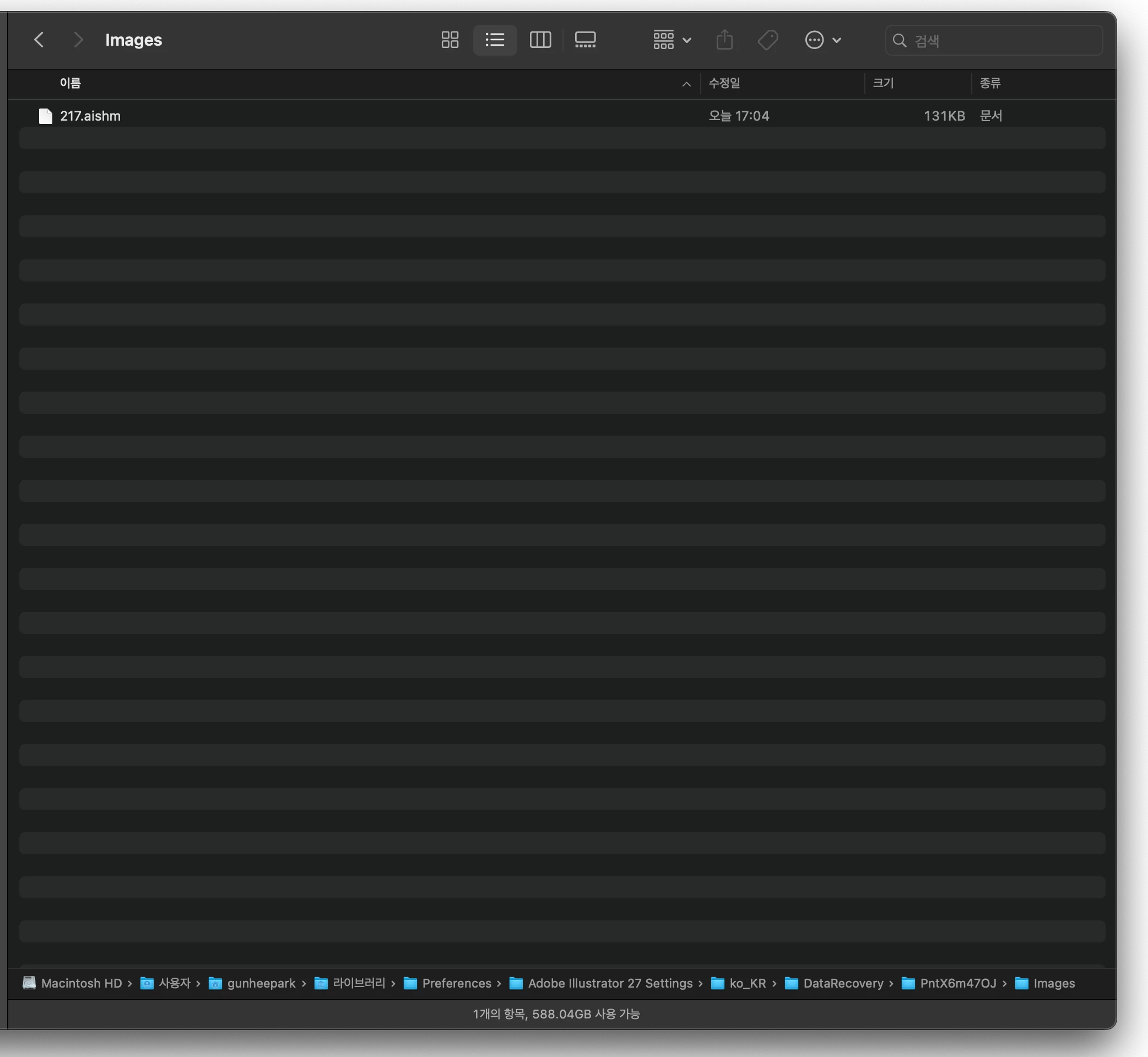Select the list view button
The height and width of the screenshot is (1057, 1148).
[x=495, y=40]
